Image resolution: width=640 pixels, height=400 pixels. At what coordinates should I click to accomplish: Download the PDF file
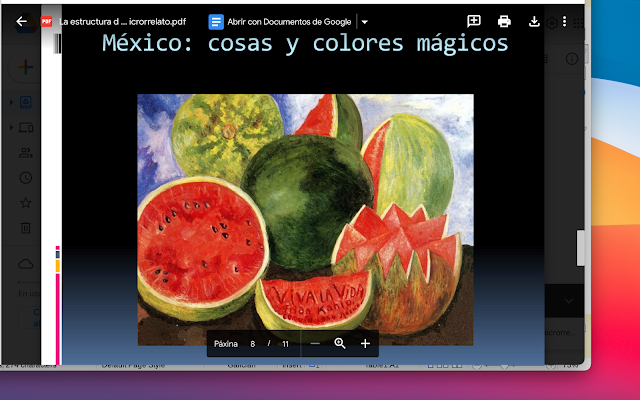534,21
